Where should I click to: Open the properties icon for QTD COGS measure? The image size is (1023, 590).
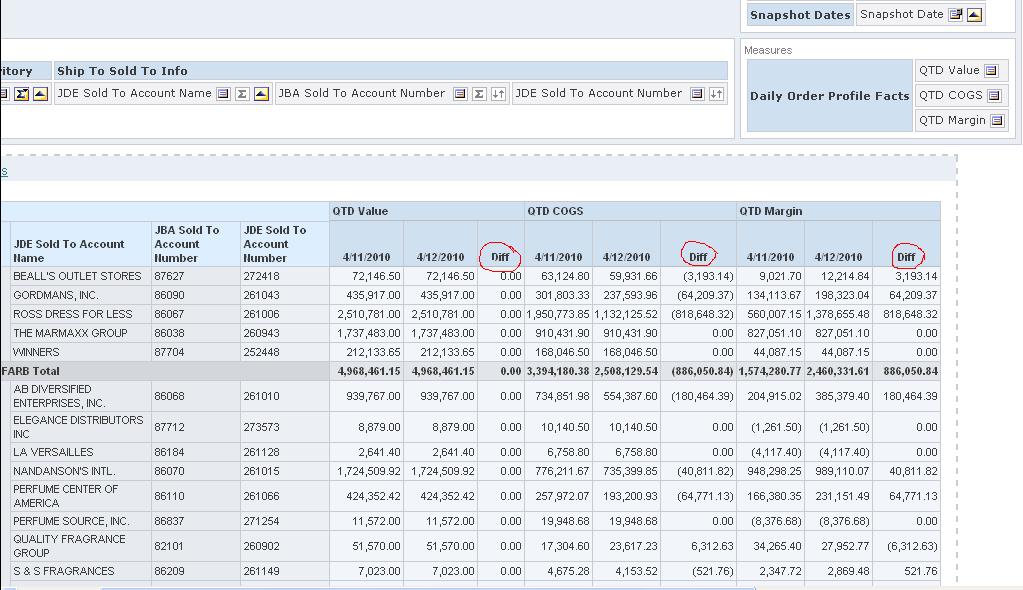(x=994, y=96)
